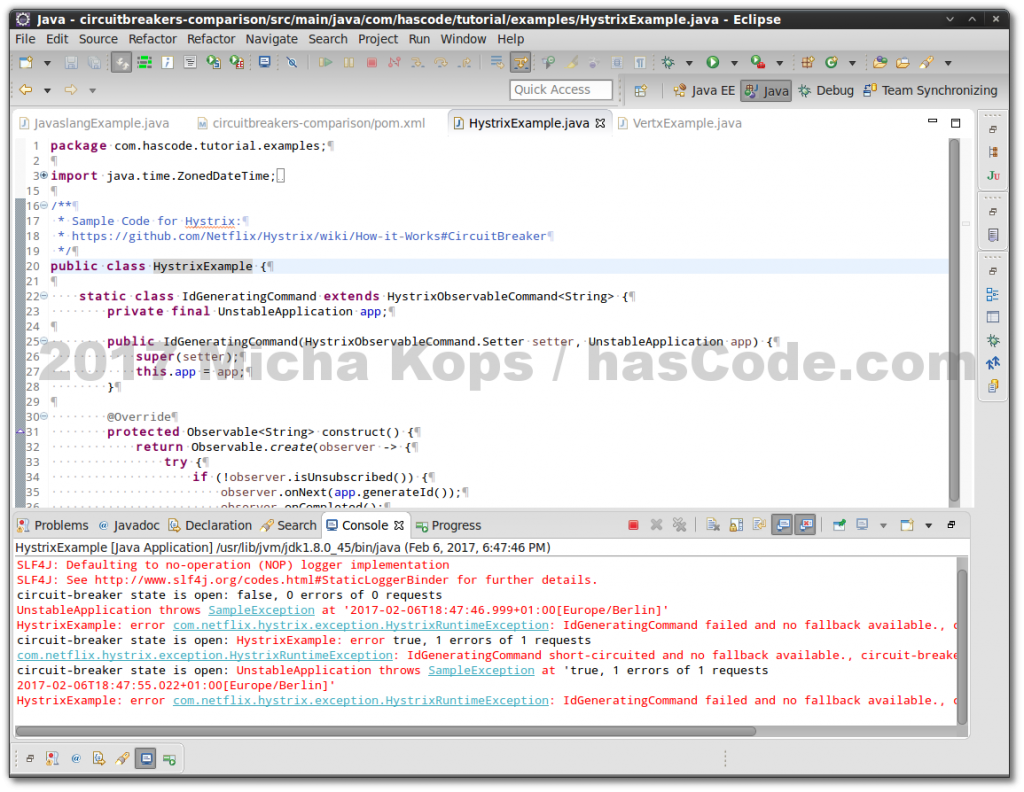Click the Resume debug icon
Screen dimensions: 1024x792
(x=325, y=63)
